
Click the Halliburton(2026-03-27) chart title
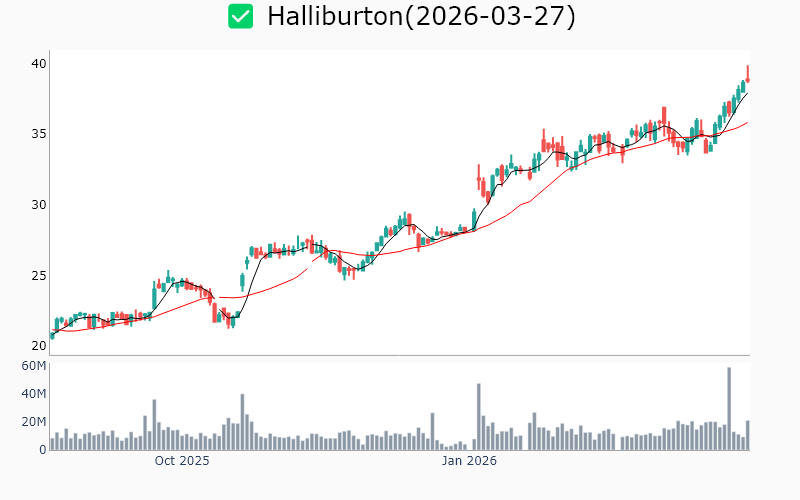tap(421, 17)
